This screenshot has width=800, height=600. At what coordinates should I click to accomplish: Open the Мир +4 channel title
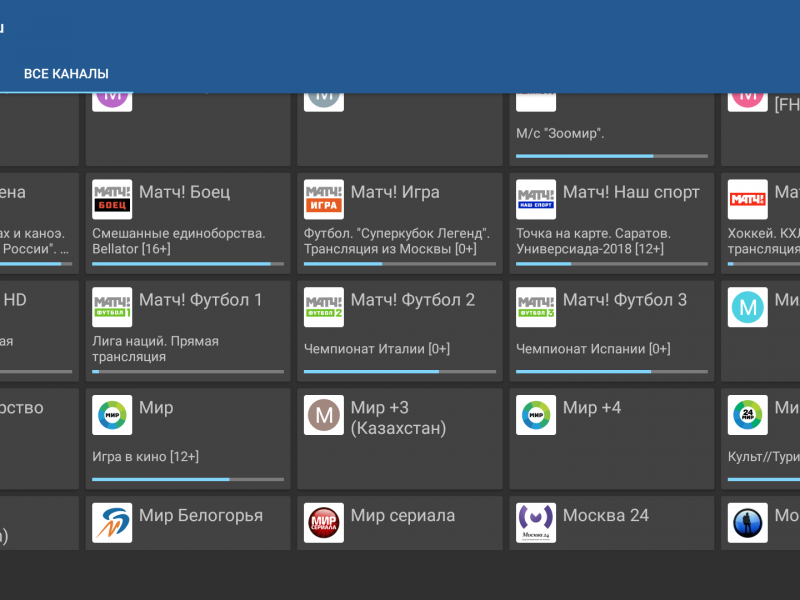[x=592, y=408]
